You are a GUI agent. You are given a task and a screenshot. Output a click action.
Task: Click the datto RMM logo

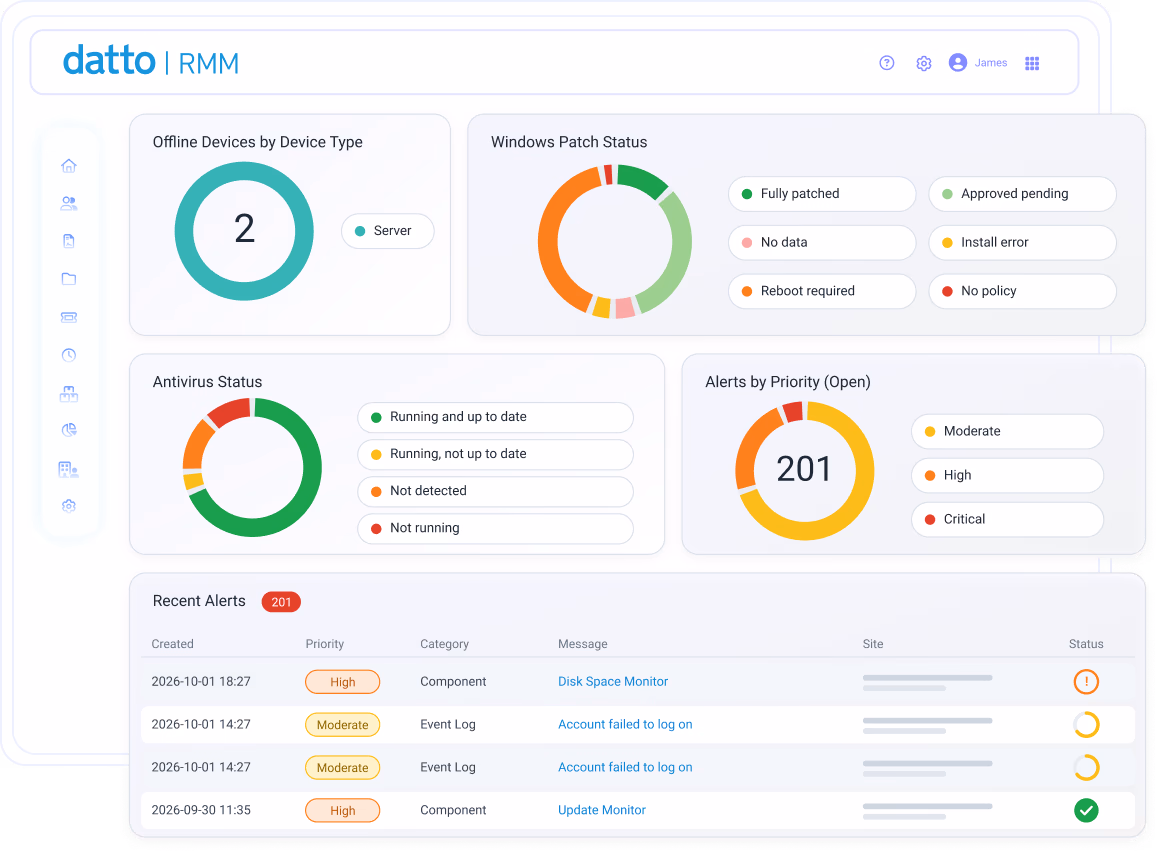[x=151, y=61]
